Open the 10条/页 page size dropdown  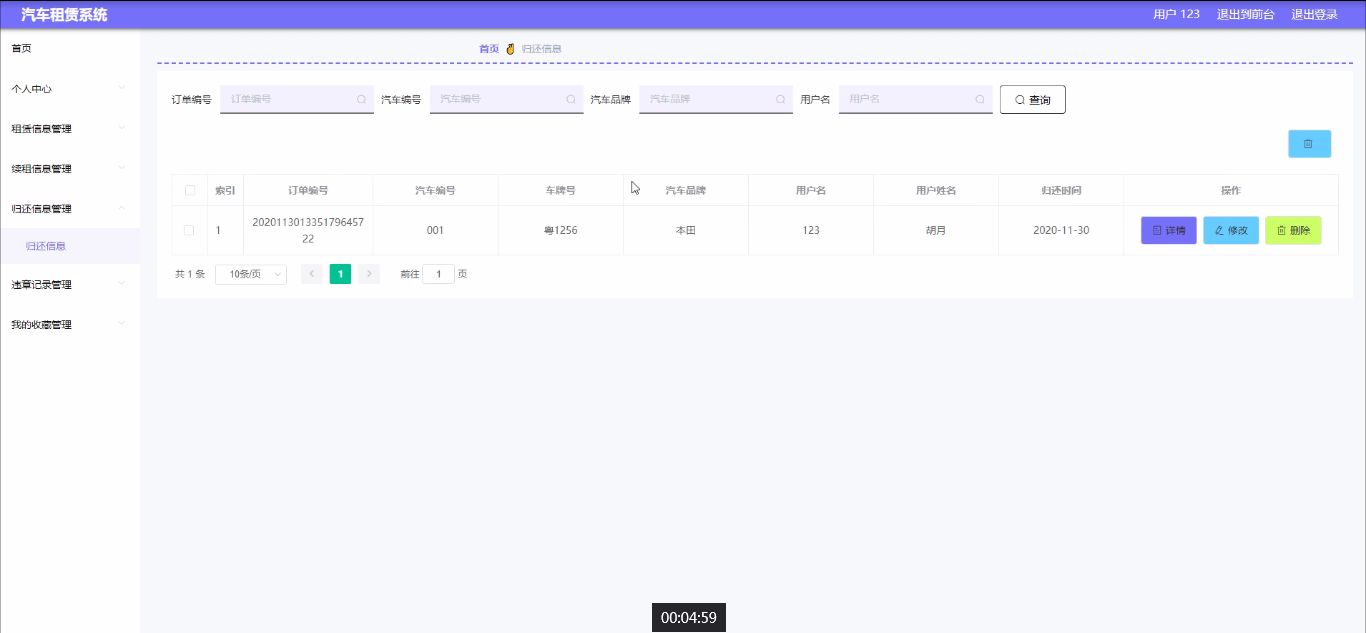click(251, 274)
